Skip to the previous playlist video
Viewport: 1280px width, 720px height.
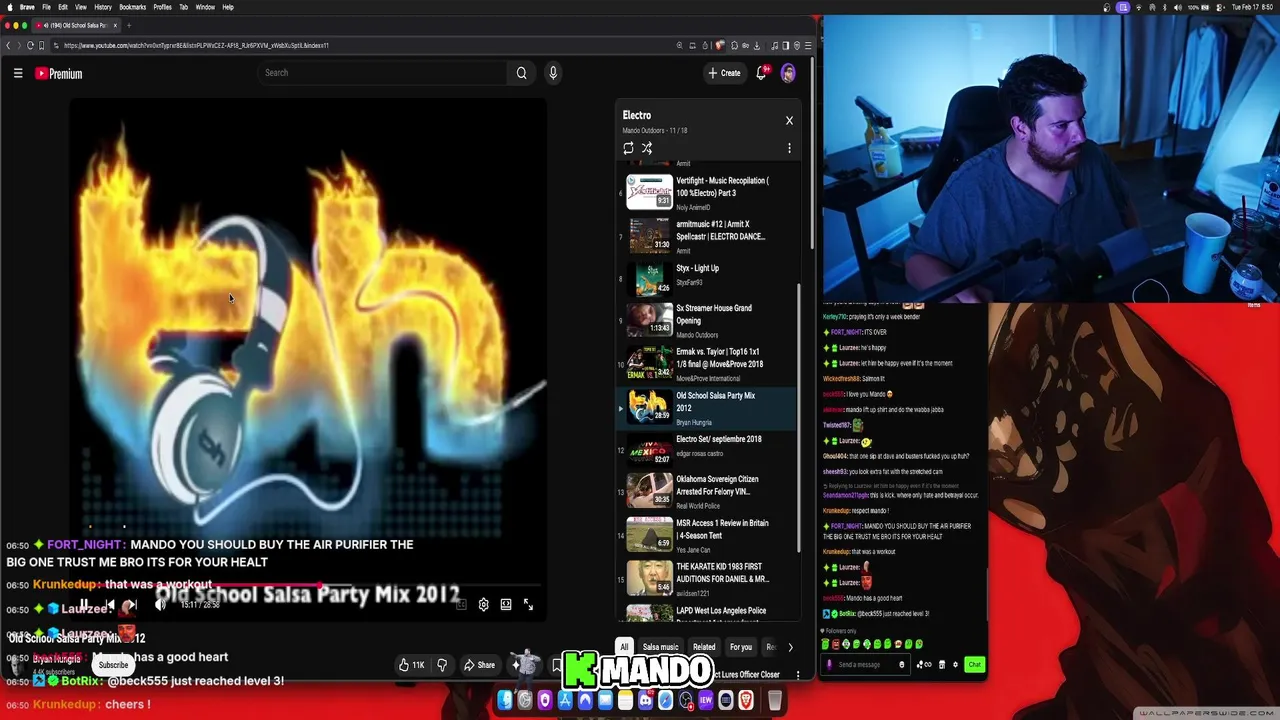109,605
